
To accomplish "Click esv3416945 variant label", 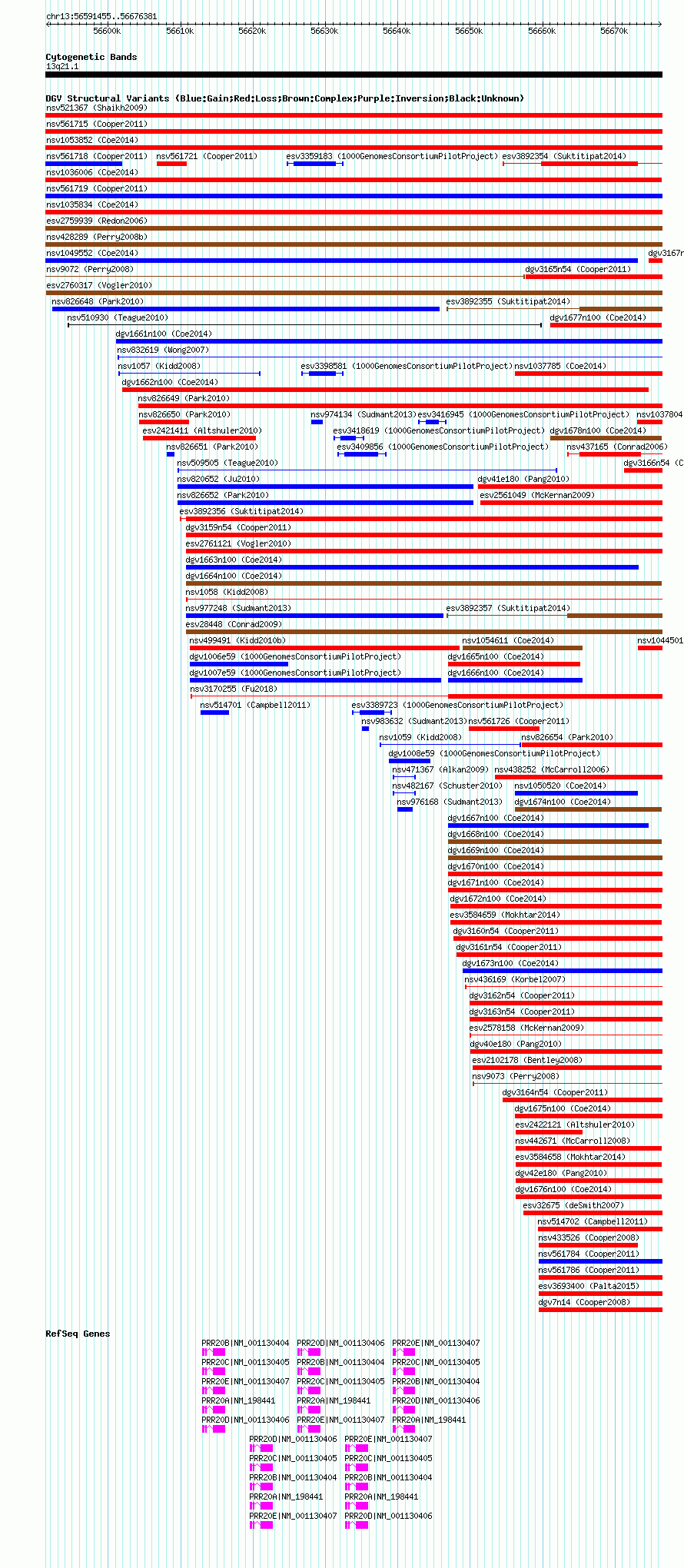I will pos(523,414).
